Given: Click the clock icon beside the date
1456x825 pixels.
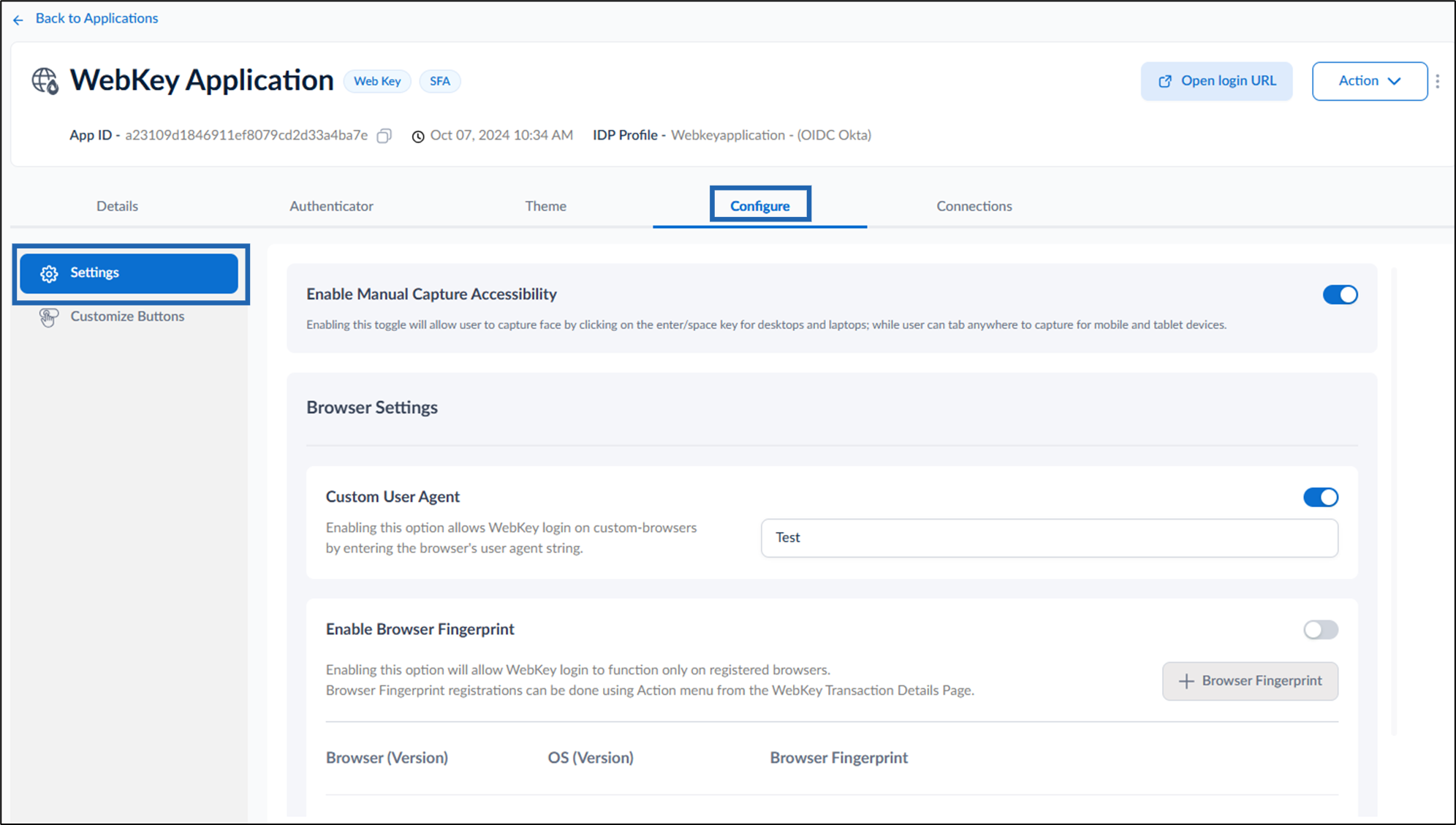Looking at the screenshot, I should click(418, 137).
